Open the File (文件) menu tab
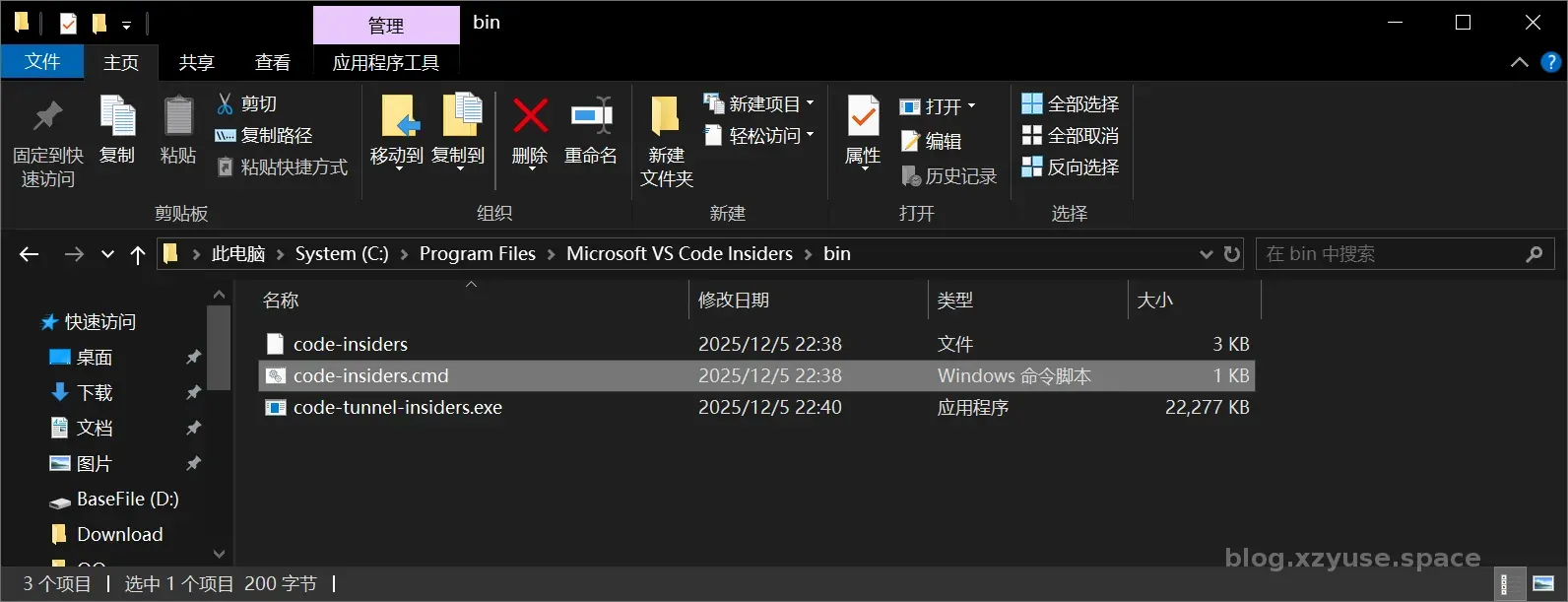1568x602 pixels. (42, 62)
